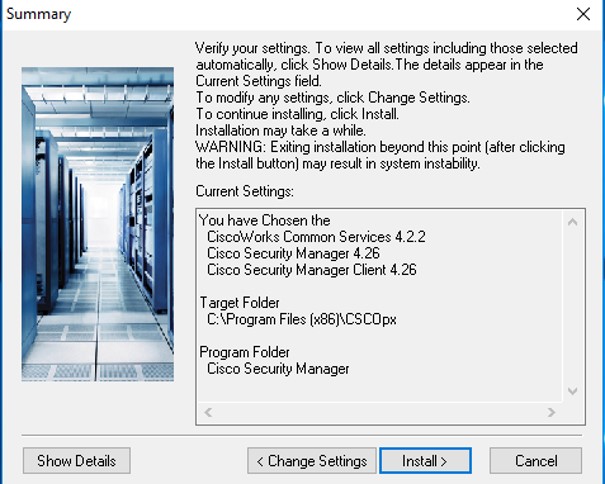Click scroll left arrow in settings box
The width and height of the screenshot is (605, 484).
click(x=208, y=412)
